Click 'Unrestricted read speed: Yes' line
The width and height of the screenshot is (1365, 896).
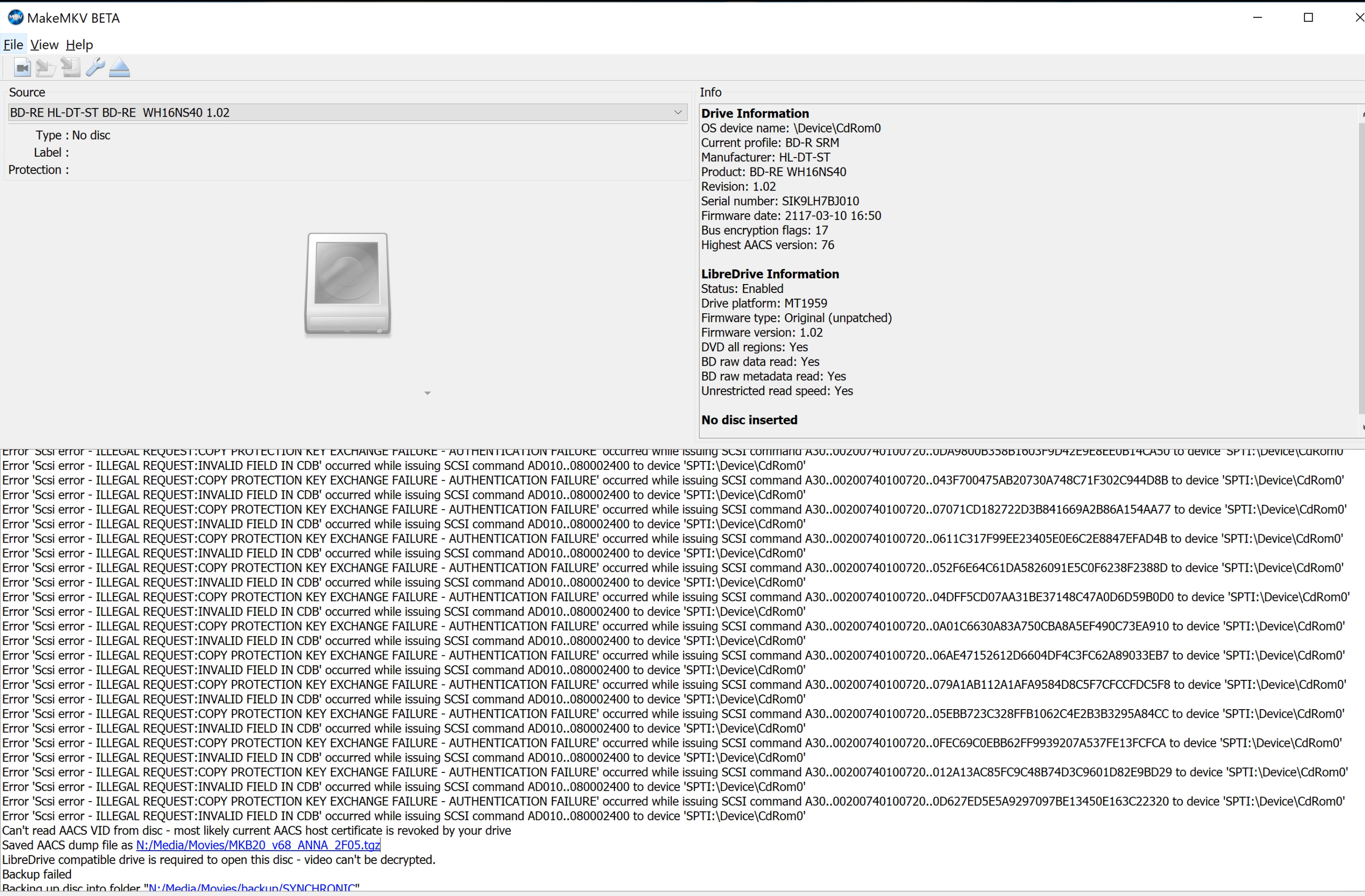pos(776,391)
